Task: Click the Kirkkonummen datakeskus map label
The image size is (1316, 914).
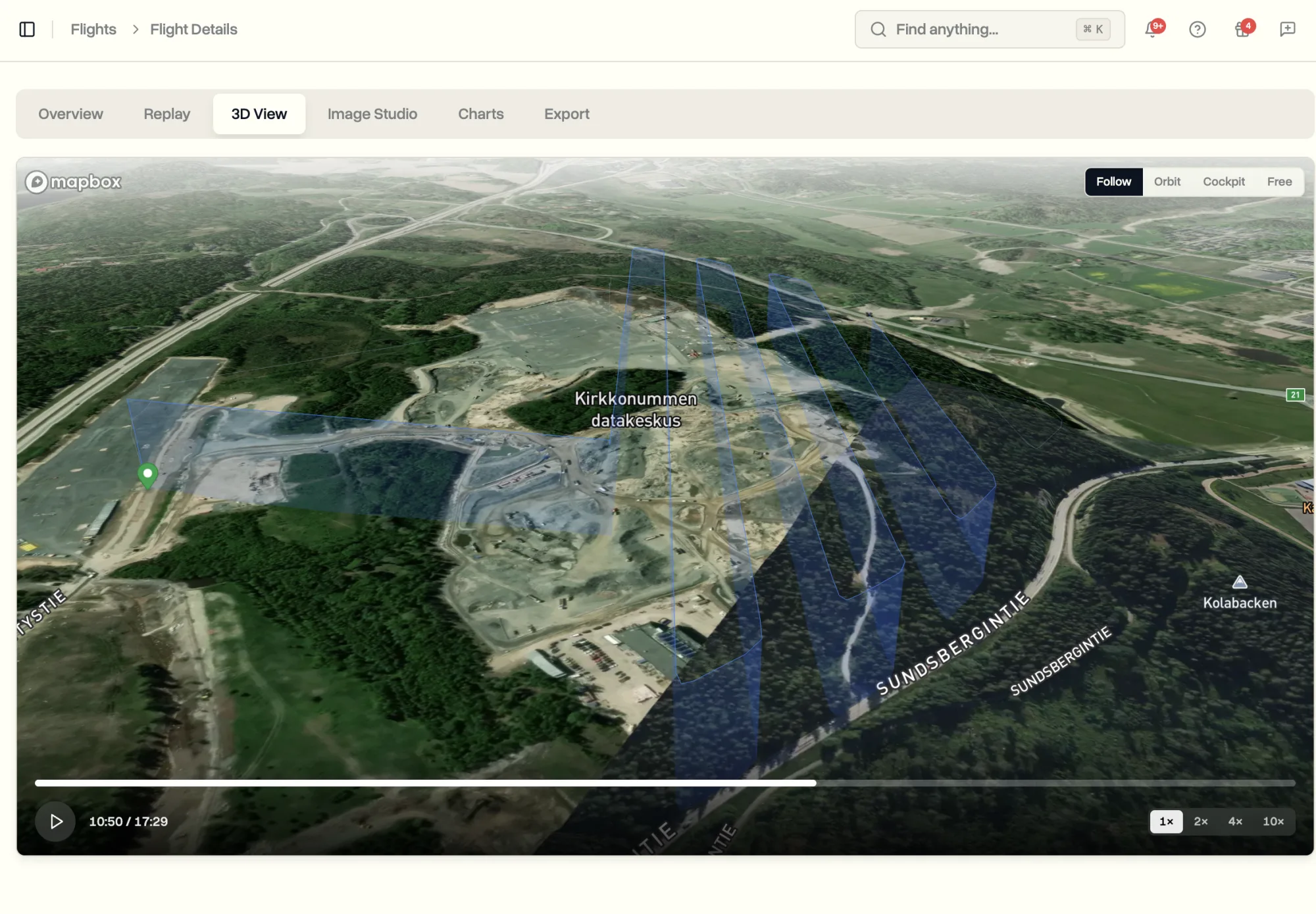Action: click(636, 409)
